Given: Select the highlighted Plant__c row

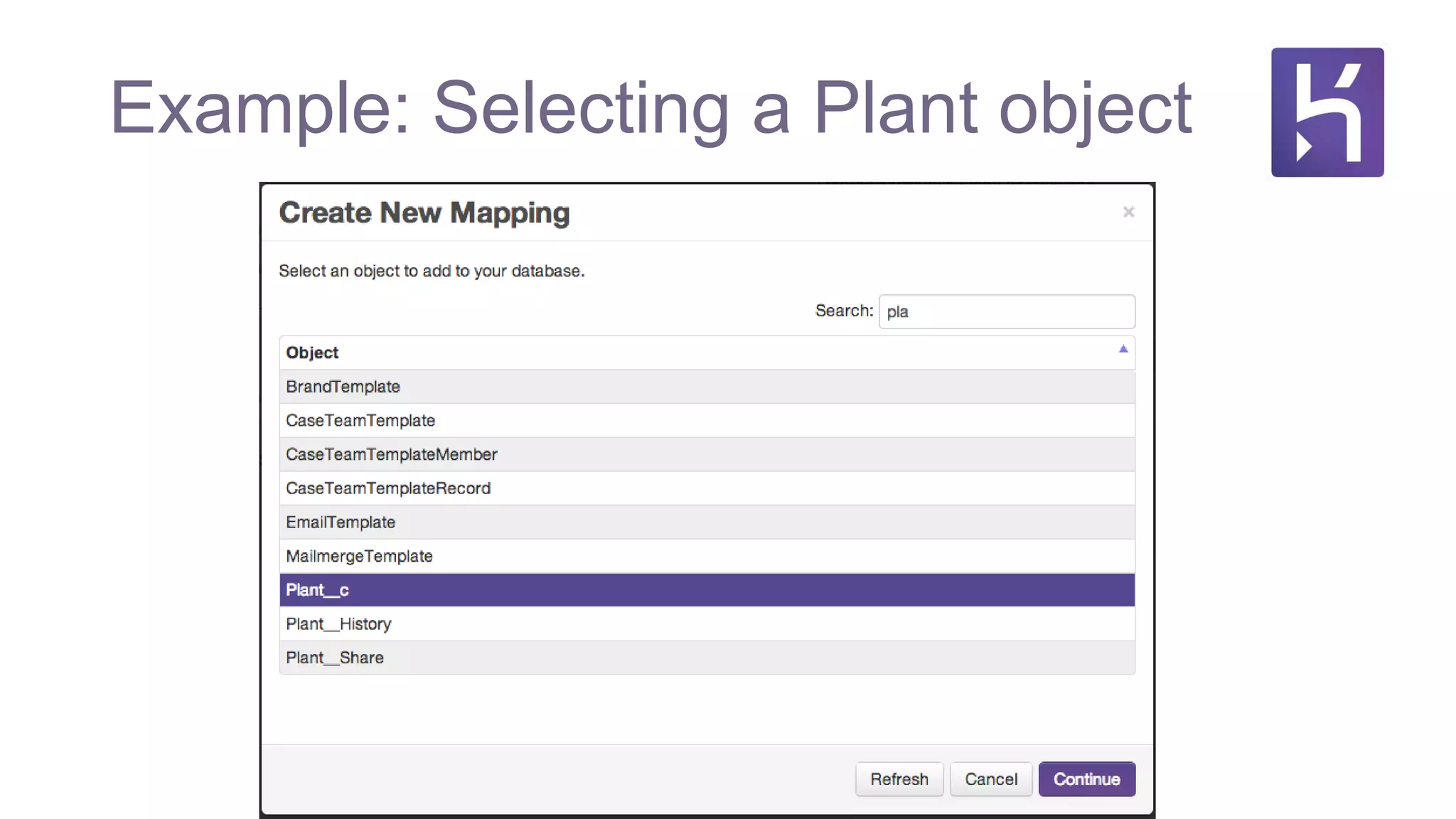Looking at the screenshot, I should click(x=707, y=590).
